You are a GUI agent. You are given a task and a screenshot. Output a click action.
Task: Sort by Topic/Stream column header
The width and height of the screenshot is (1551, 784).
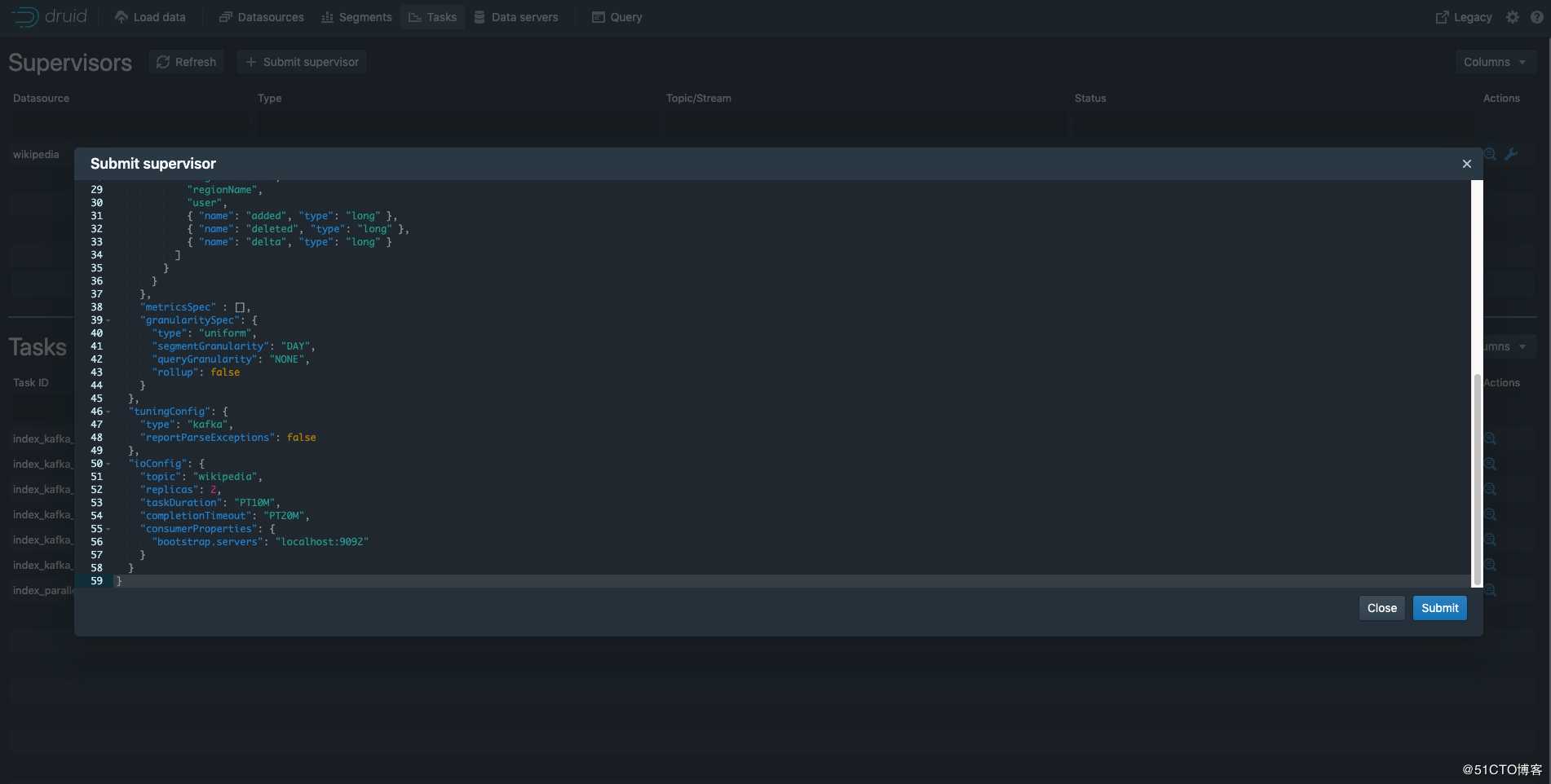[698, 98]
